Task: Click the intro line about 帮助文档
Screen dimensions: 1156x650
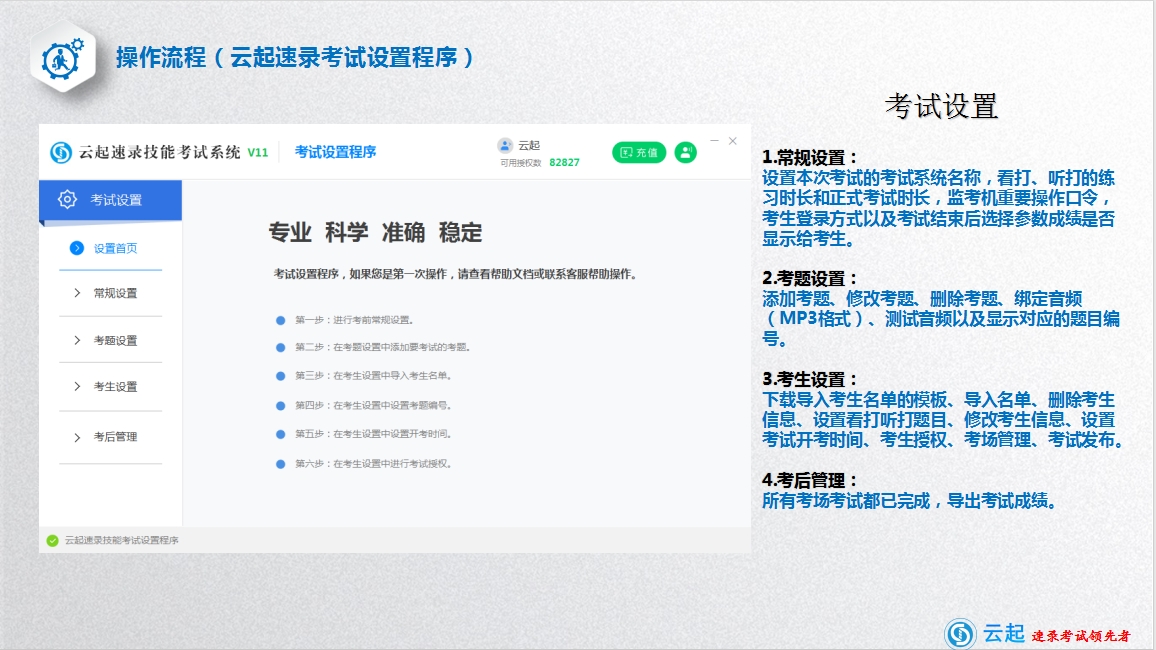Action: point(455,274)
